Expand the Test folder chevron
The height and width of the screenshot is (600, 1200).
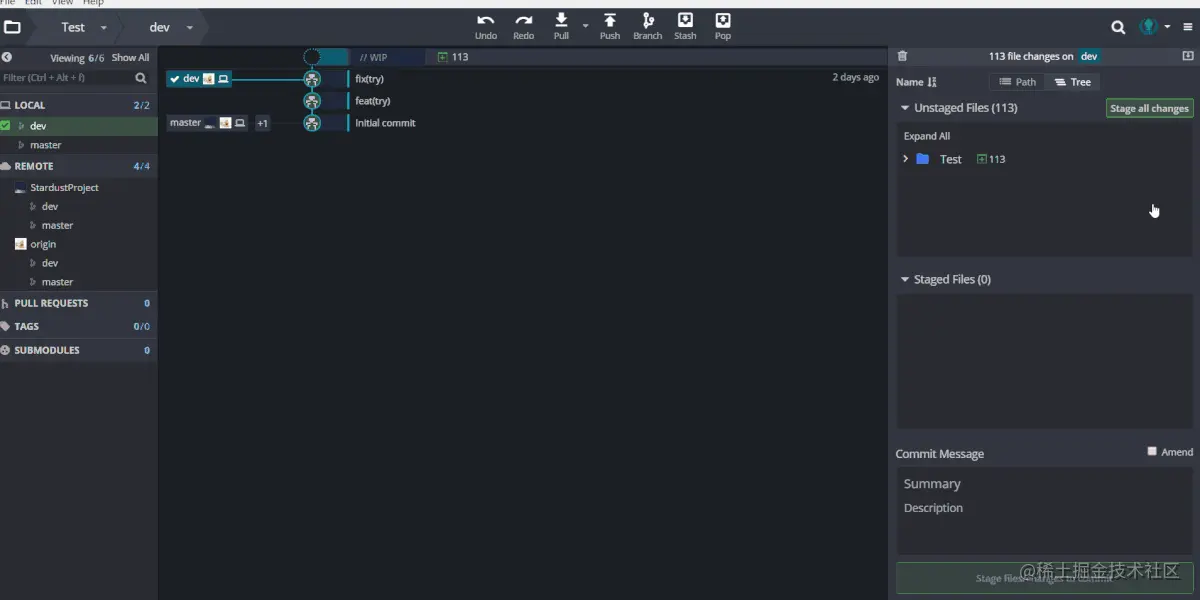pyautogui.click(x=905, y=159)
